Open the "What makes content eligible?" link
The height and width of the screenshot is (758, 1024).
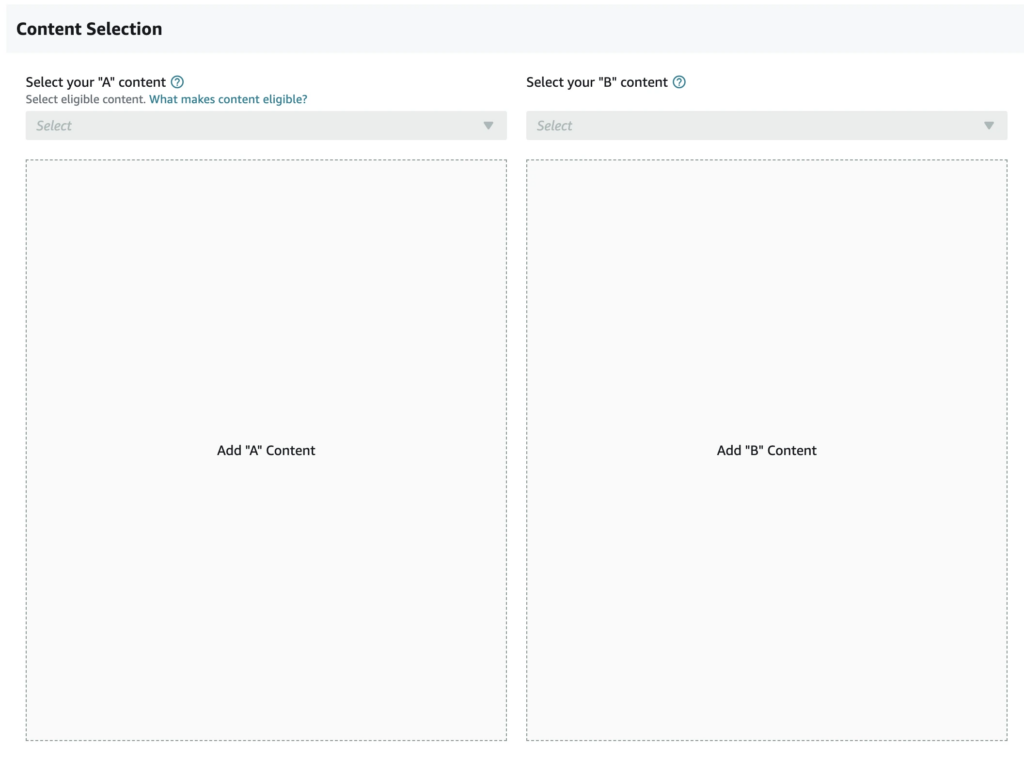pos(228,100)
